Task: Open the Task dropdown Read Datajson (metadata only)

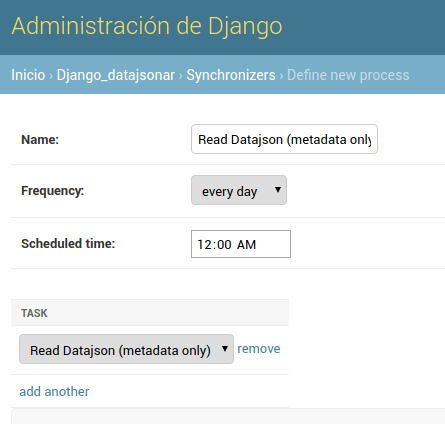Action: click(x=126, y=349)
